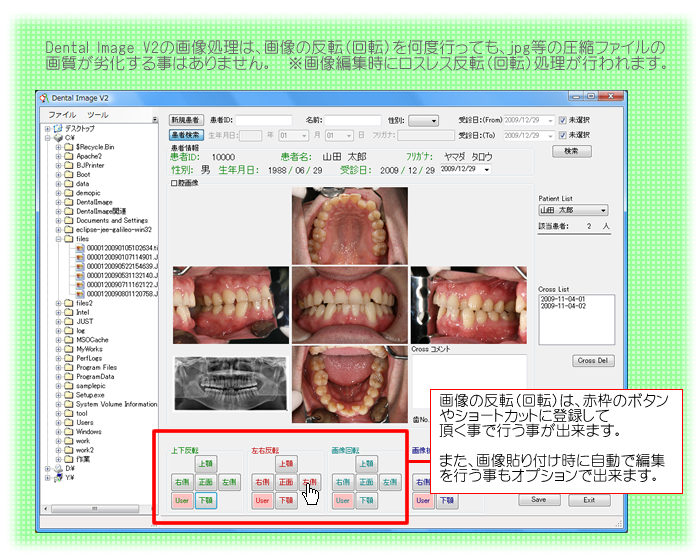Select the eclipse-jee-galileo-win32 folder

pos(114,230)
